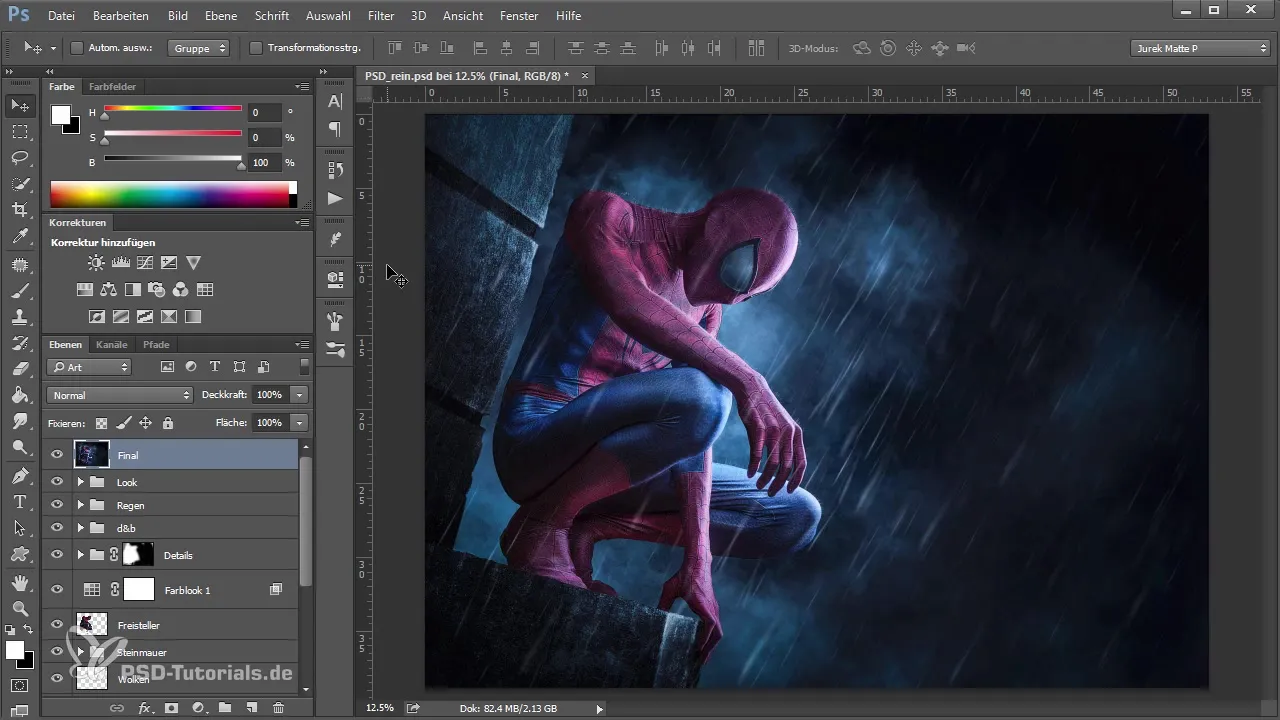This screenshot has height=720, width=1280.
Task: Select the Pen tool
Action: 20,475
